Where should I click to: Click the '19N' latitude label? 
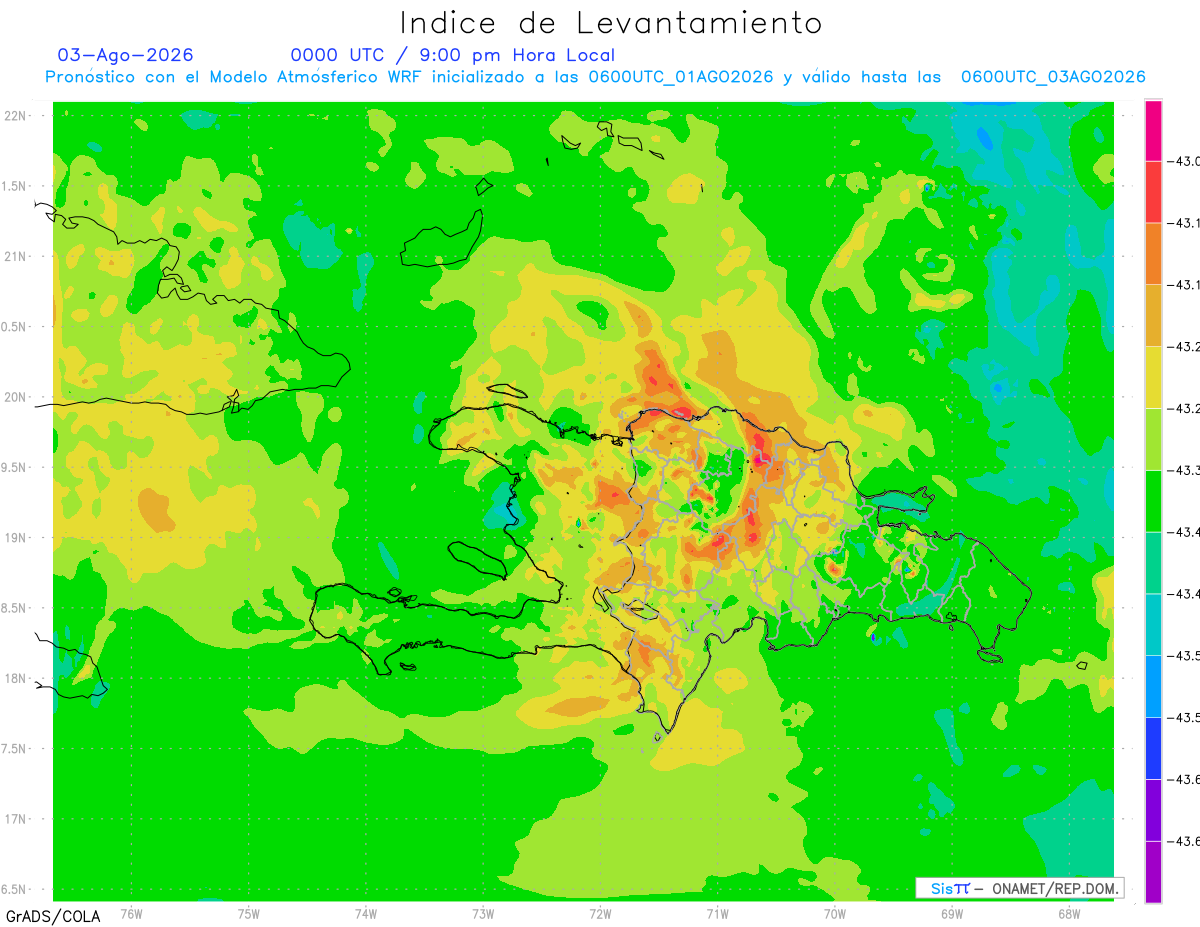(16, 538)
